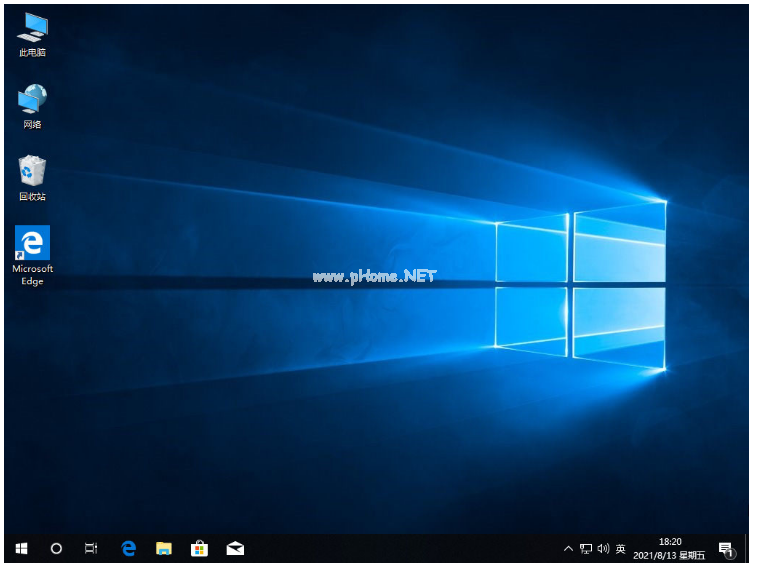Toggle the 英 input method indicator

(621, 548)
